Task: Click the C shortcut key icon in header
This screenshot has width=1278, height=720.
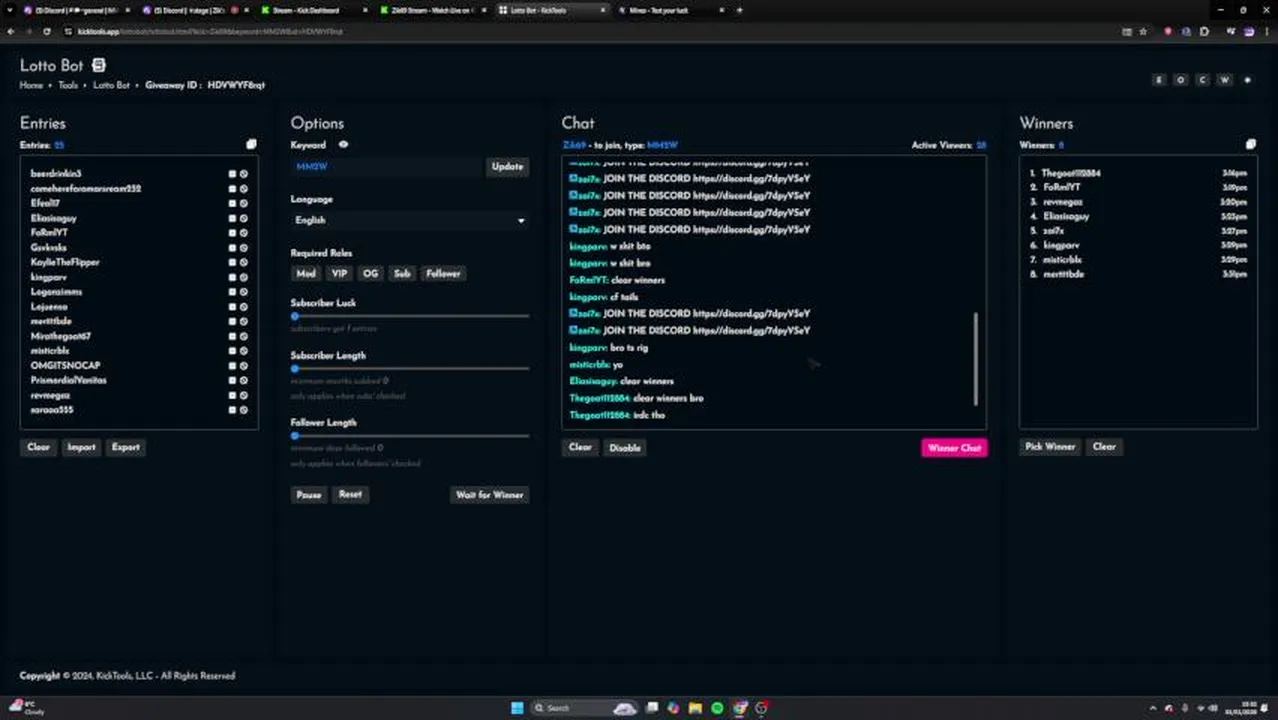Action: click(1203, 80)
